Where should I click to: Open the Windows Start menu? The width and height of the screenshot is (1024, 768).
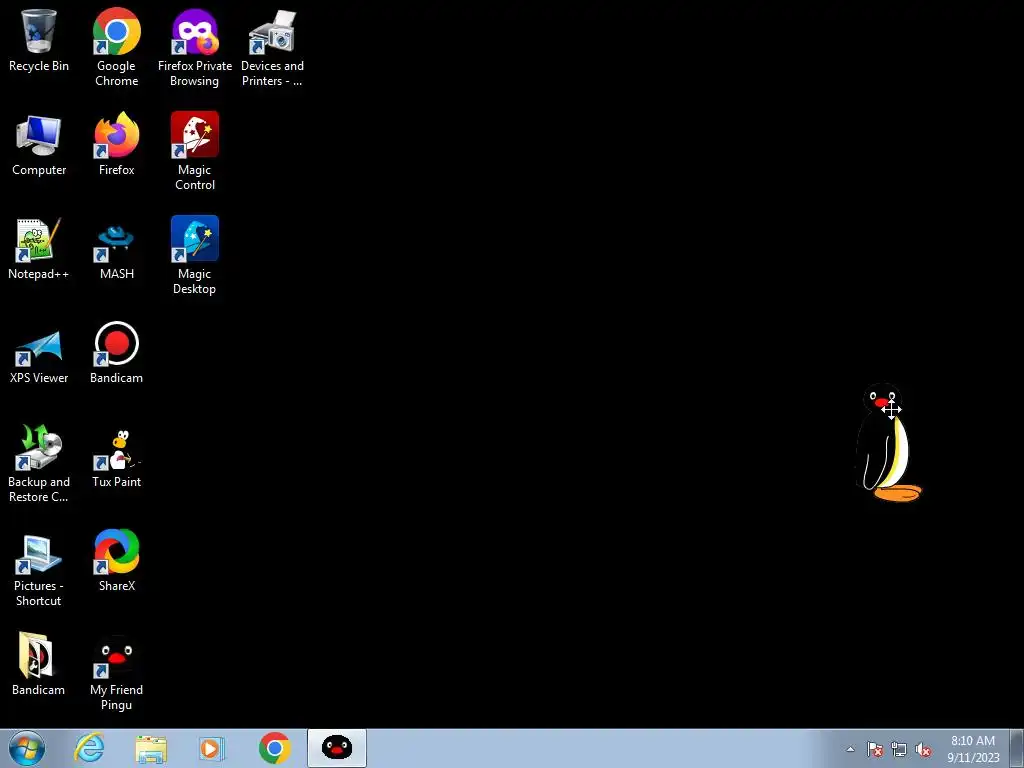point(27,748)
